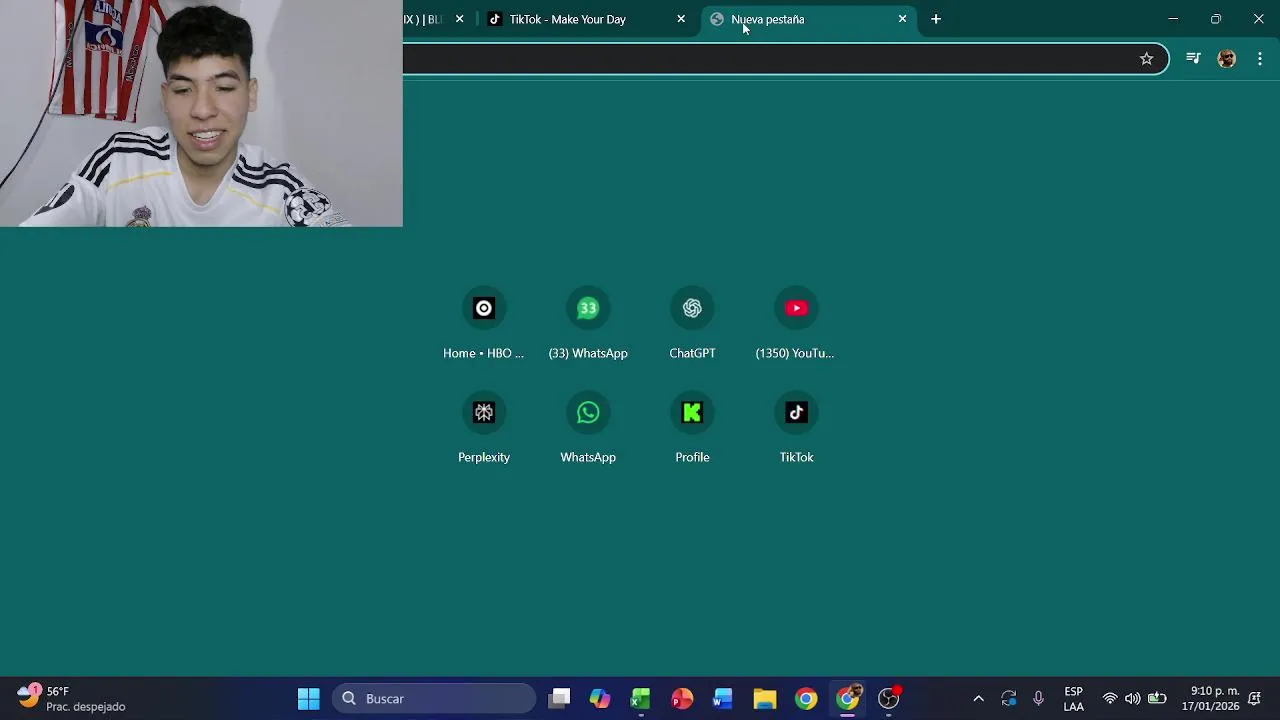This screenshot has height=720, width=1280.
Task: Open Excel from the taskbar
Action: (x=641, y=699)
